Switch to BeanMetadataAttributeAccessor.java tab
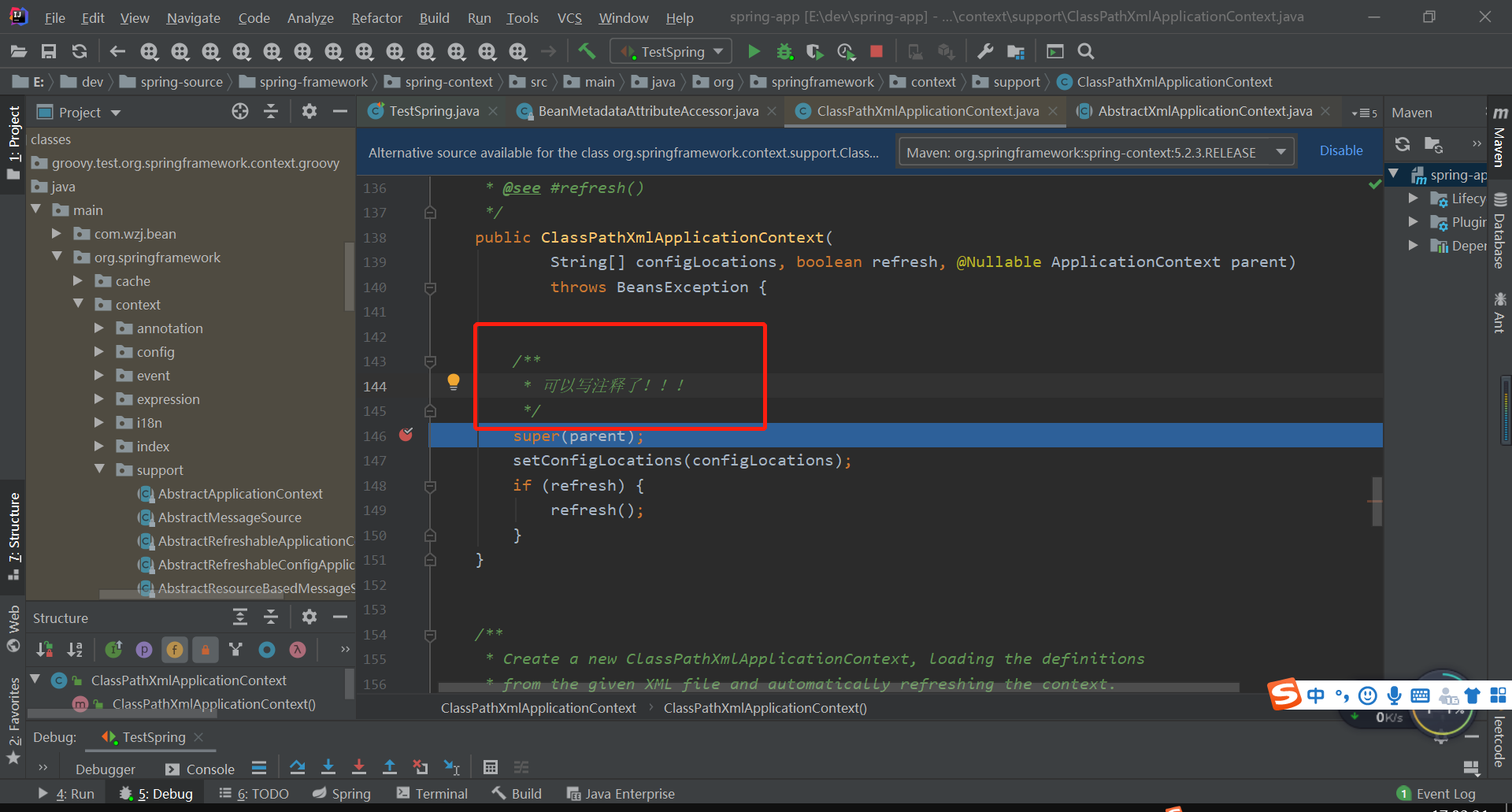The height and width of the screenshot is (812, 1512). point(647,111)
